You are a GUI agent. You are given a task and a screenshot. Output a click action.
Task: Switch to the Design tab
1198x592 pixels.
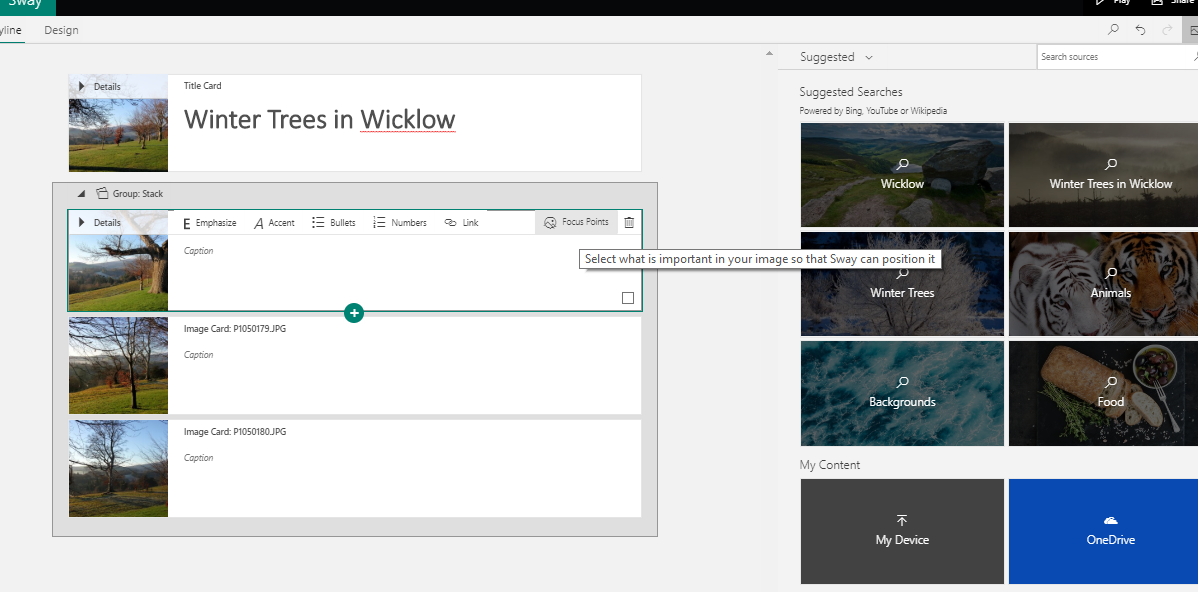[61, 30]
